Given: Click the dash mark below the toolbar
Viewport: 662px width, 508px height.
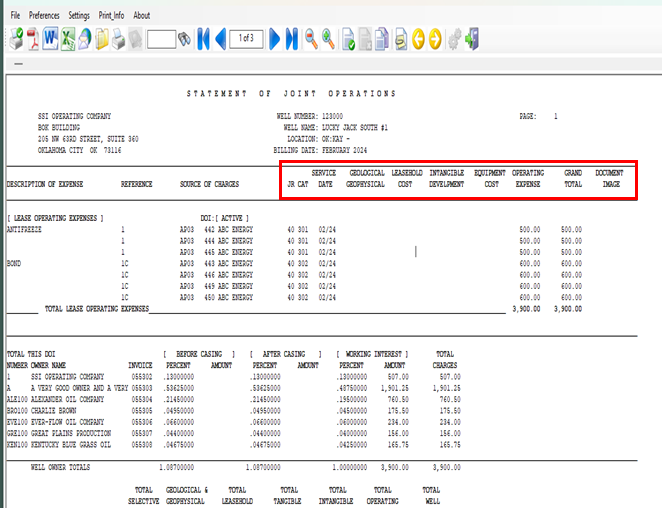Looking at the screenshot, I should [18, 64].
